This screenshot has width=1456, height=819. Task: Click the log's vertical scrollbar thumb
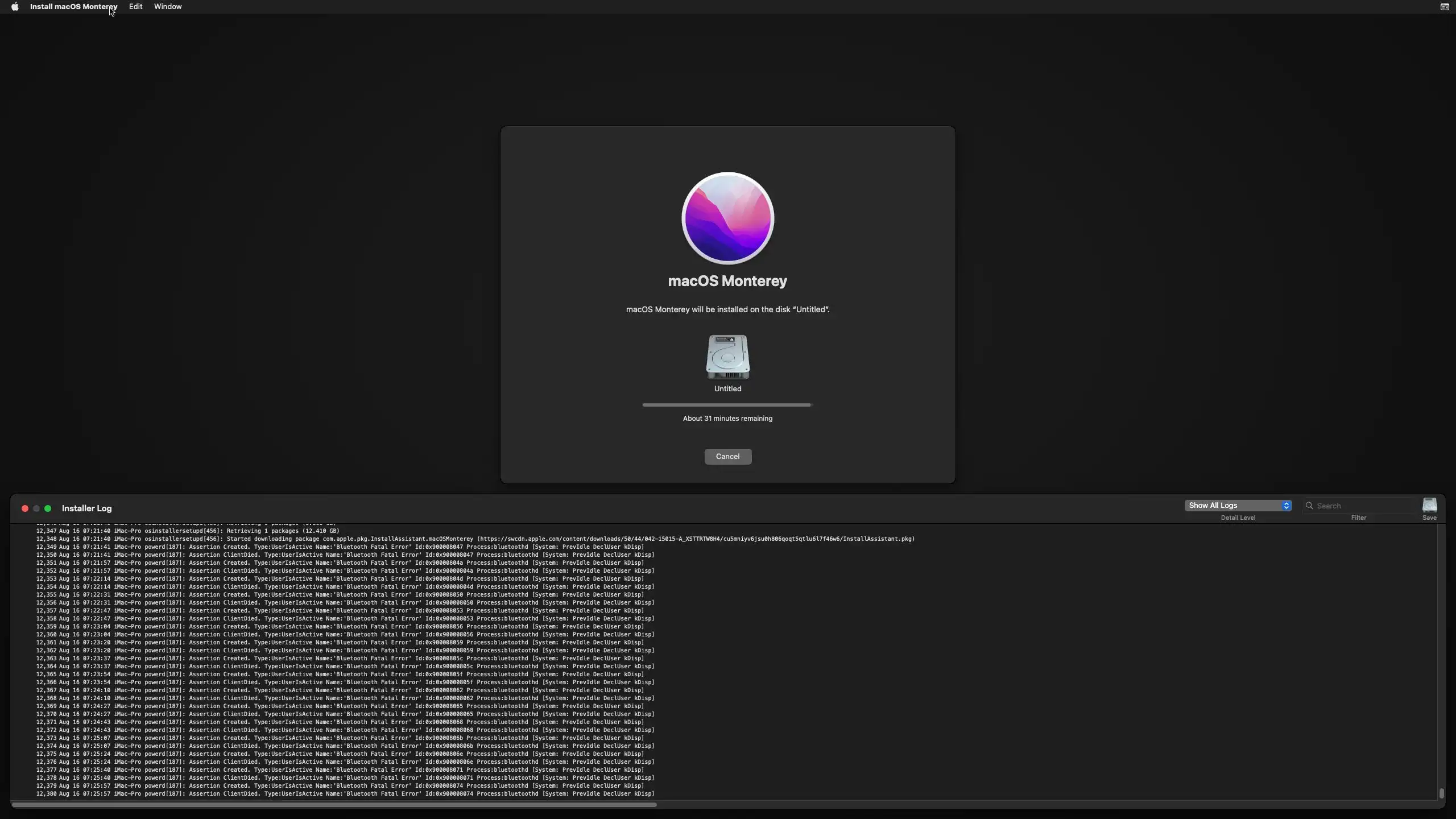click(1441, 793)
